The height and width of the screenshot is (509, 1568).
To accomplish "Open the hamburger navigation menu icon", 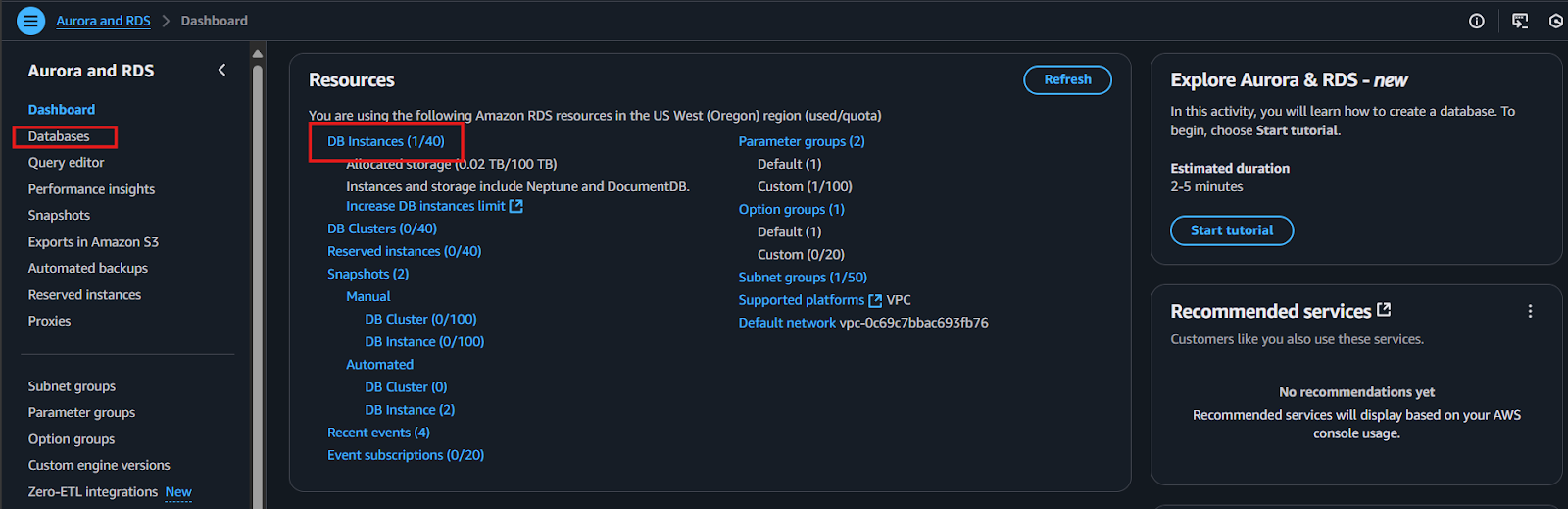I will [x=31, y=20].
